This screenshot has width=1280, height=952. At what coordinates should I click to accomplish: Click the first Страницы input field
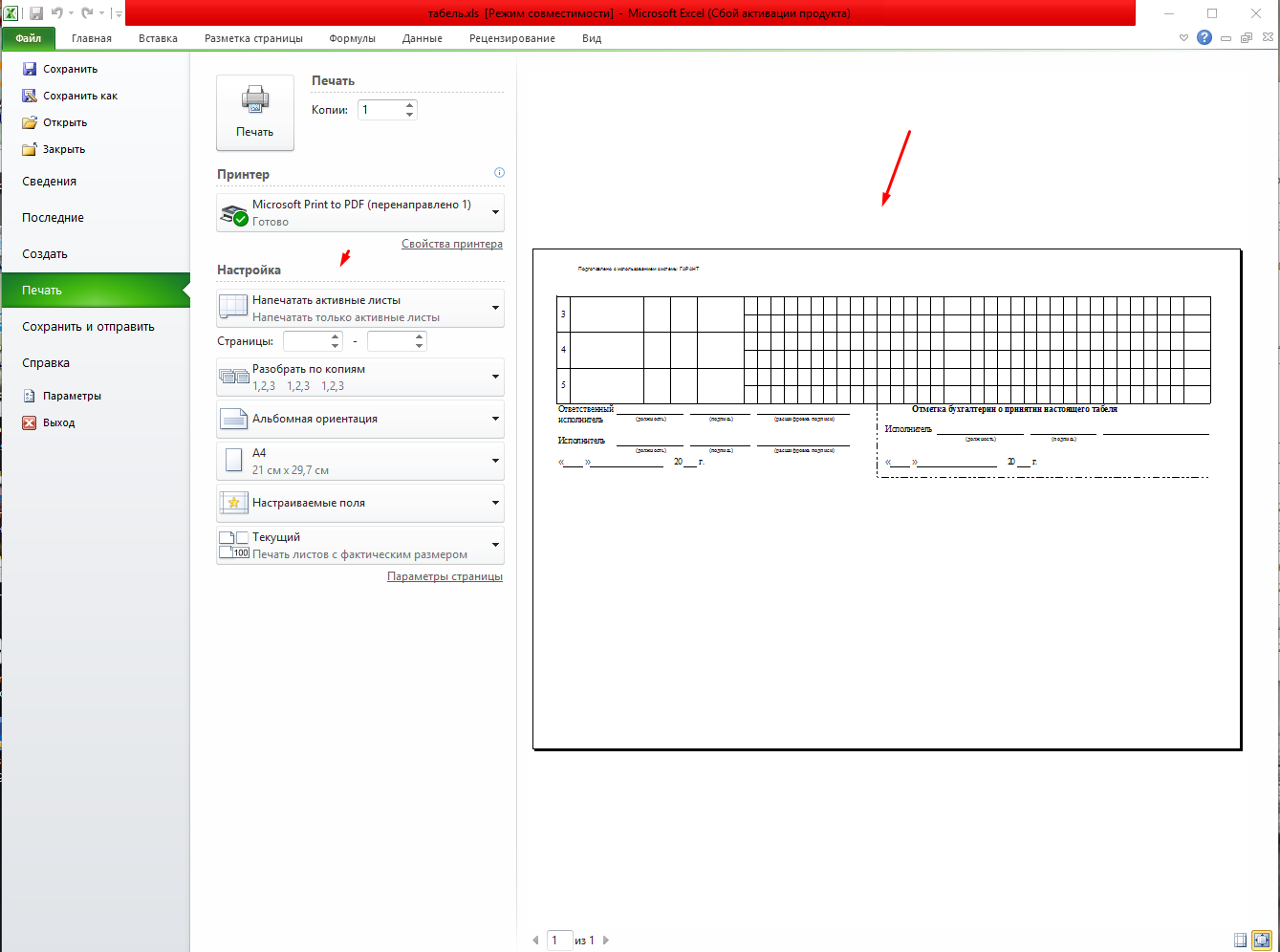pos(306,341)
